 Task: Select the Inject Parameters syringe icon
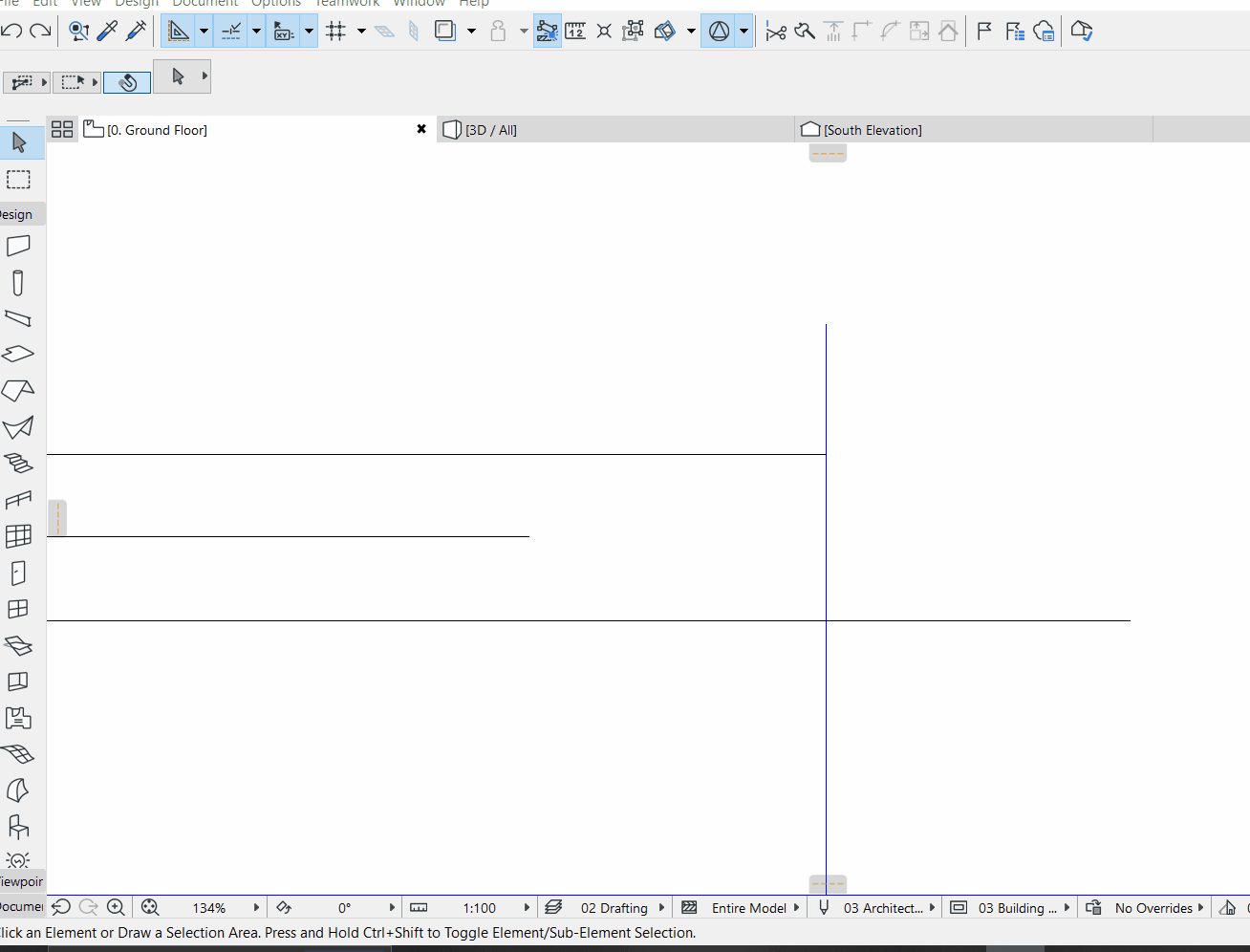click(136, 31)
